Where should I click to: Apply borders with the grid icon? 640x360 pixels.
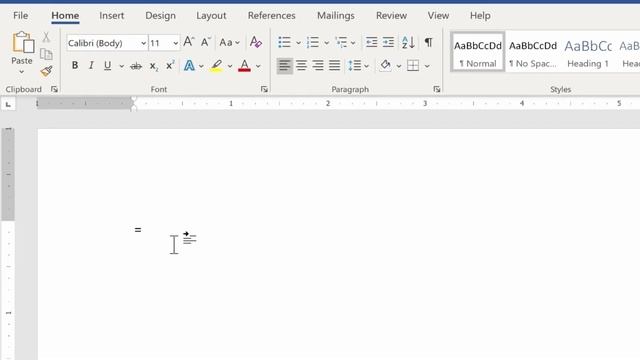413,66
